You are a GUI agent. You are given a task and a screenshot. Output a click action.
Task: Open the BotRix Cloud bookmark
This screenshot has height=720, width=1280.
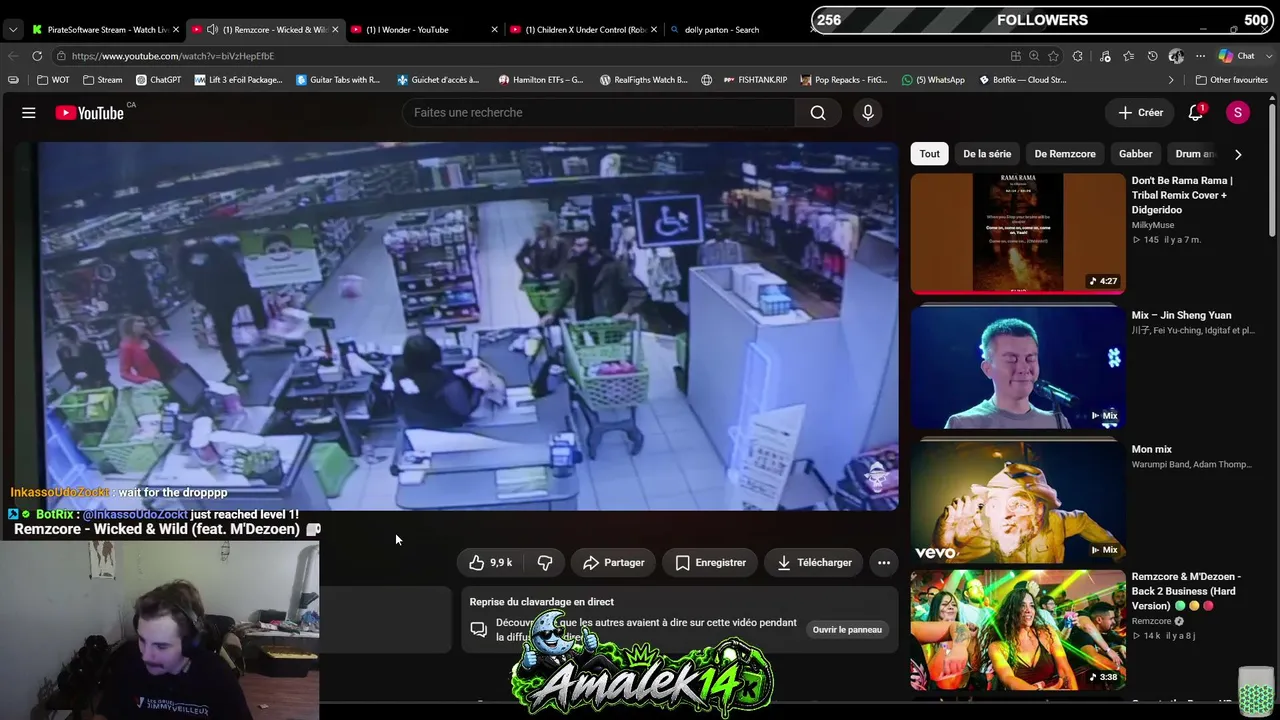coord(1022,80)
